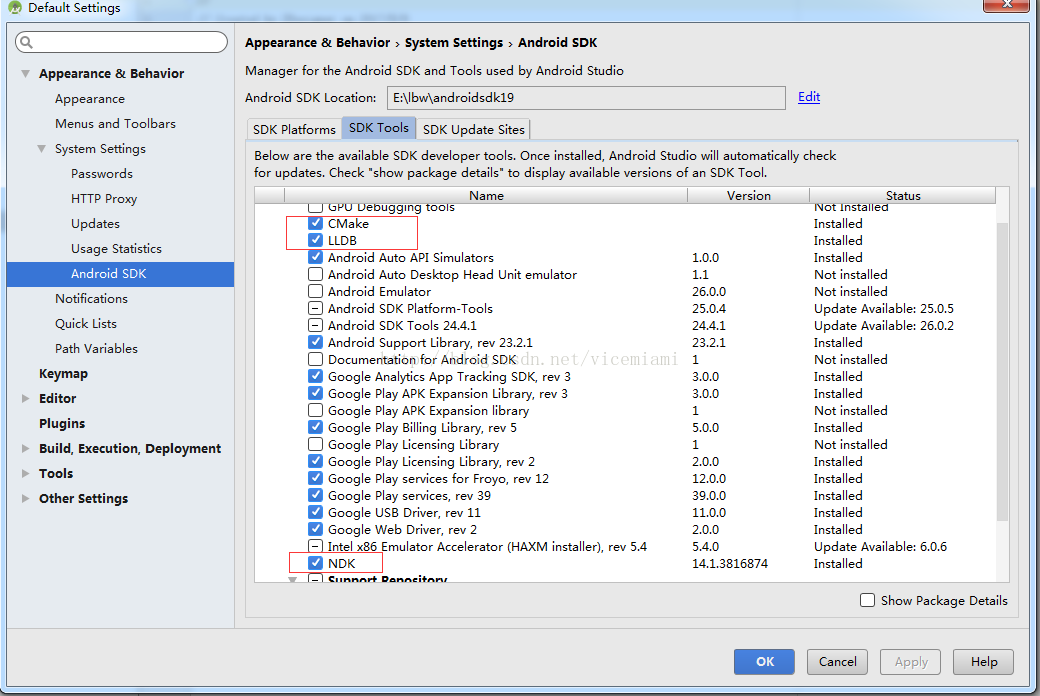Uncheck Google USB Driver checkbox
Viewport: 1040px width, 696px height.
coord(316,512)
